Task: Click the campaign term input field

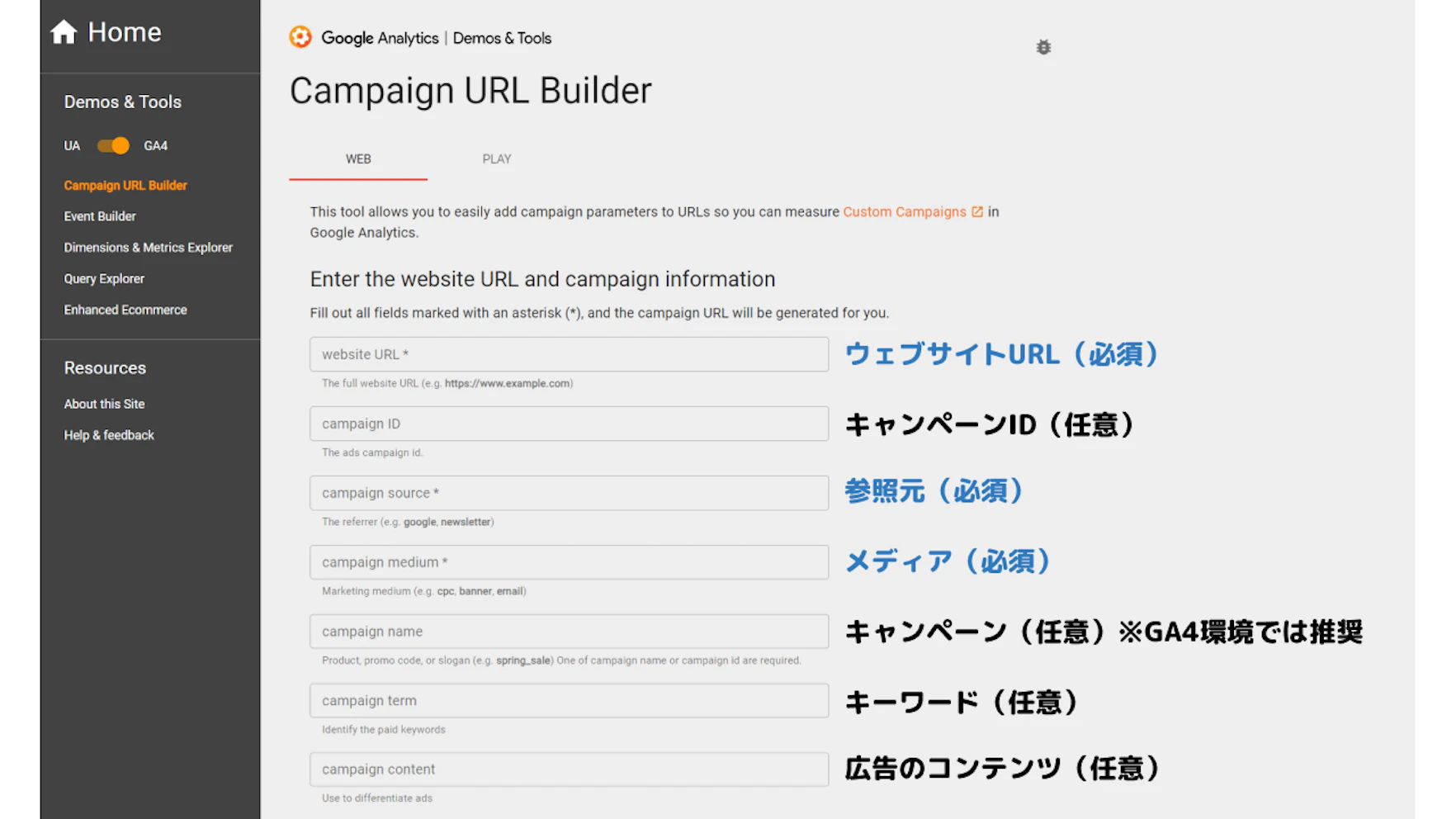Action: coord(569,700)
